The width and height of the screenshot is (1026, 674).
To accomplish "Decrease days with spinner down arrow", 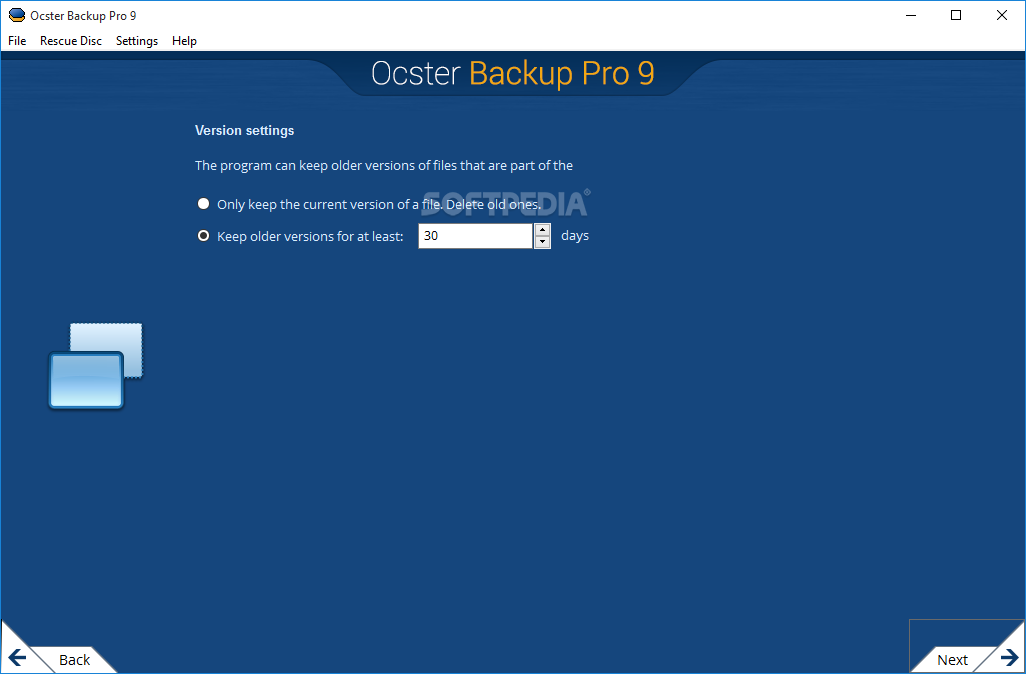I will point(542,242).
